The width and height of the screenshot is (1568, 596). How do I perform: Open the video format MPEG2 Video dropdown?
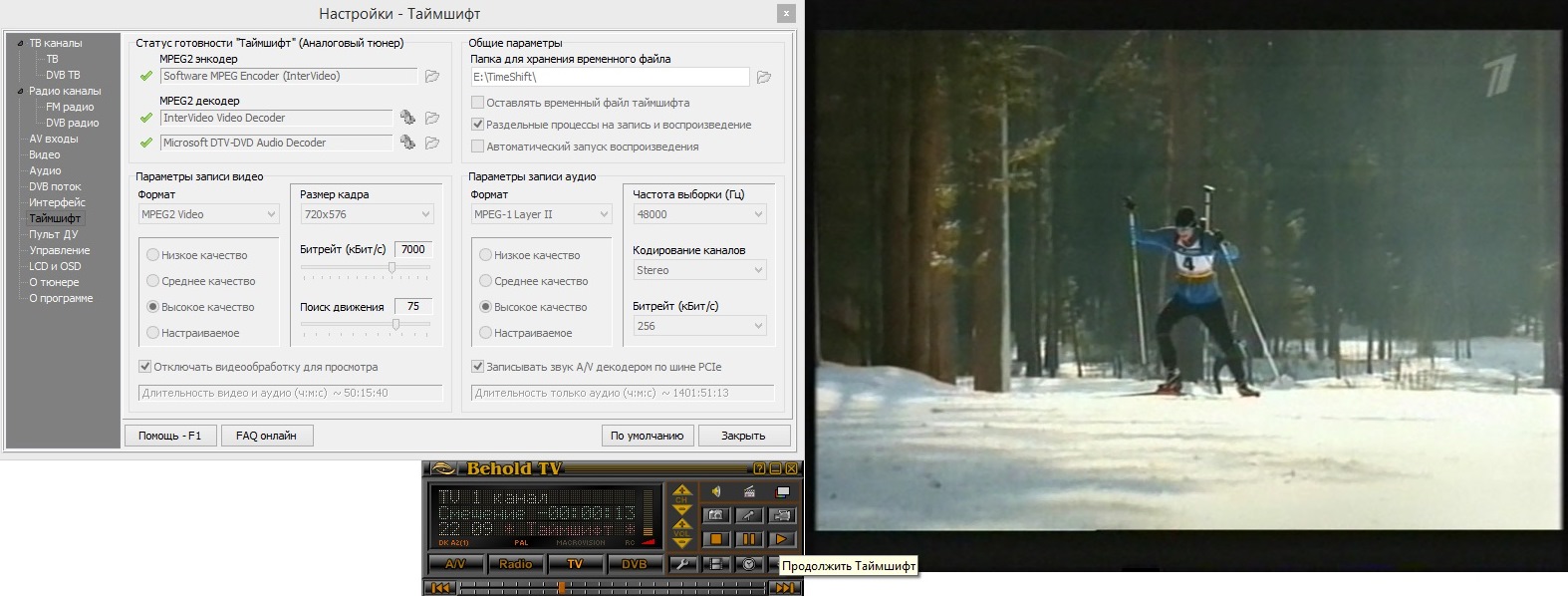click(x=208, y=214)
